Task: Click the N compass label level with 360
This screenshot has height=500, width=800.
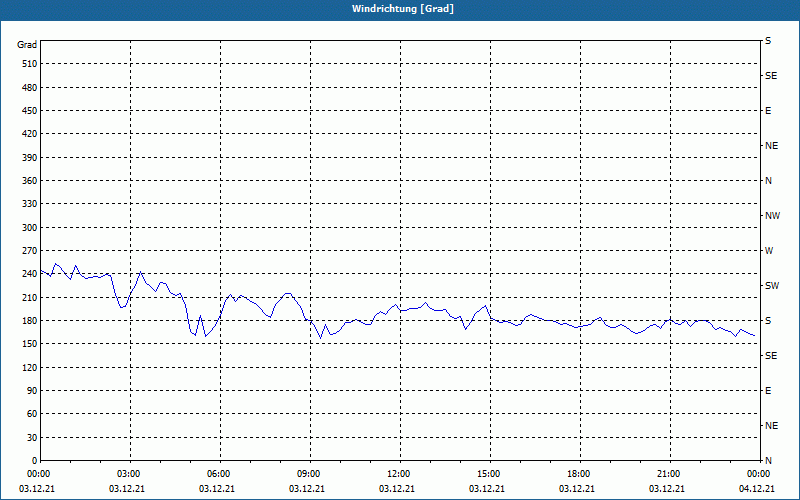Action: 768,181
